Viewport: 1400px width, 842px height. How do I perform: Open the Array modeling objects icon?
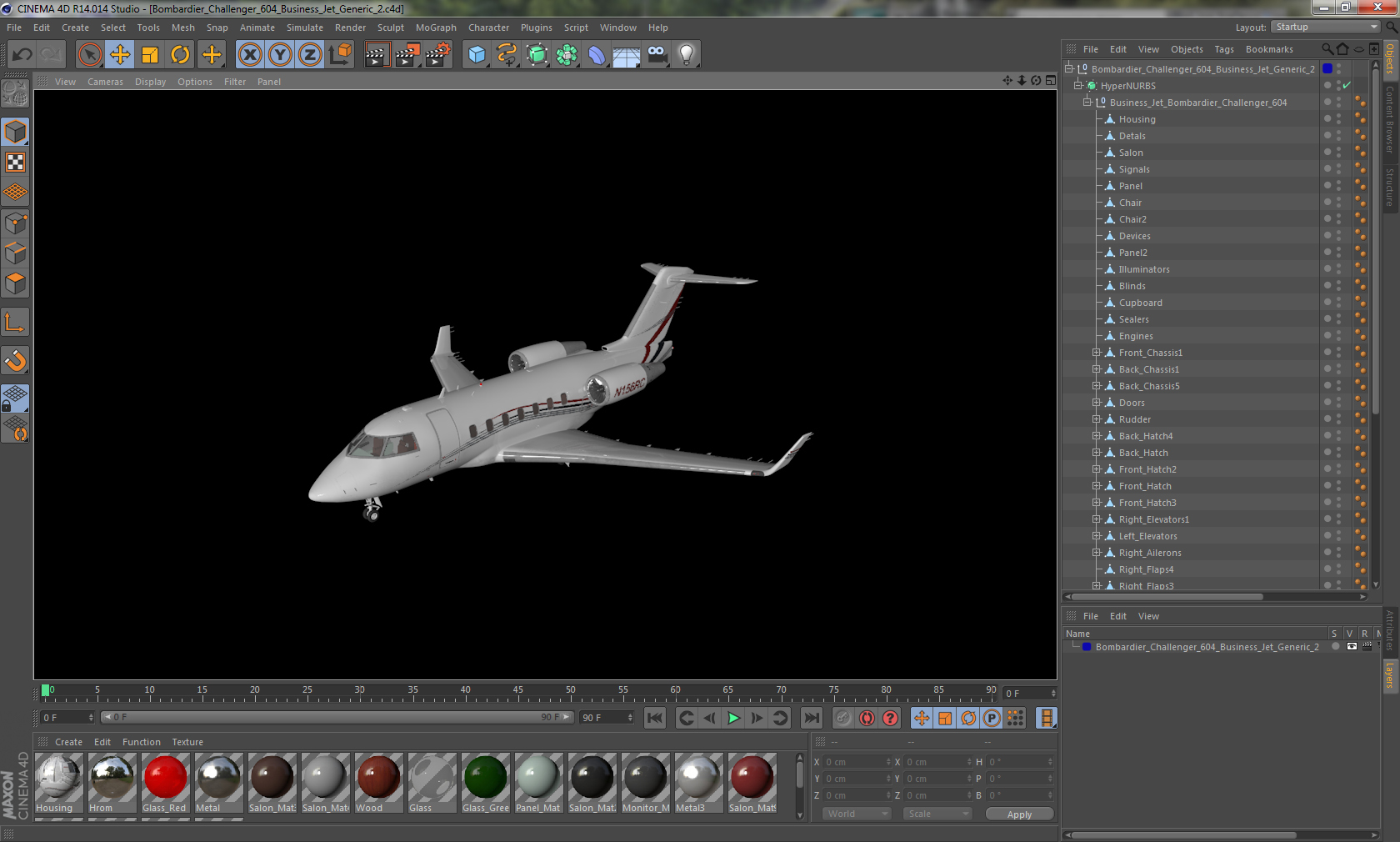567,55
